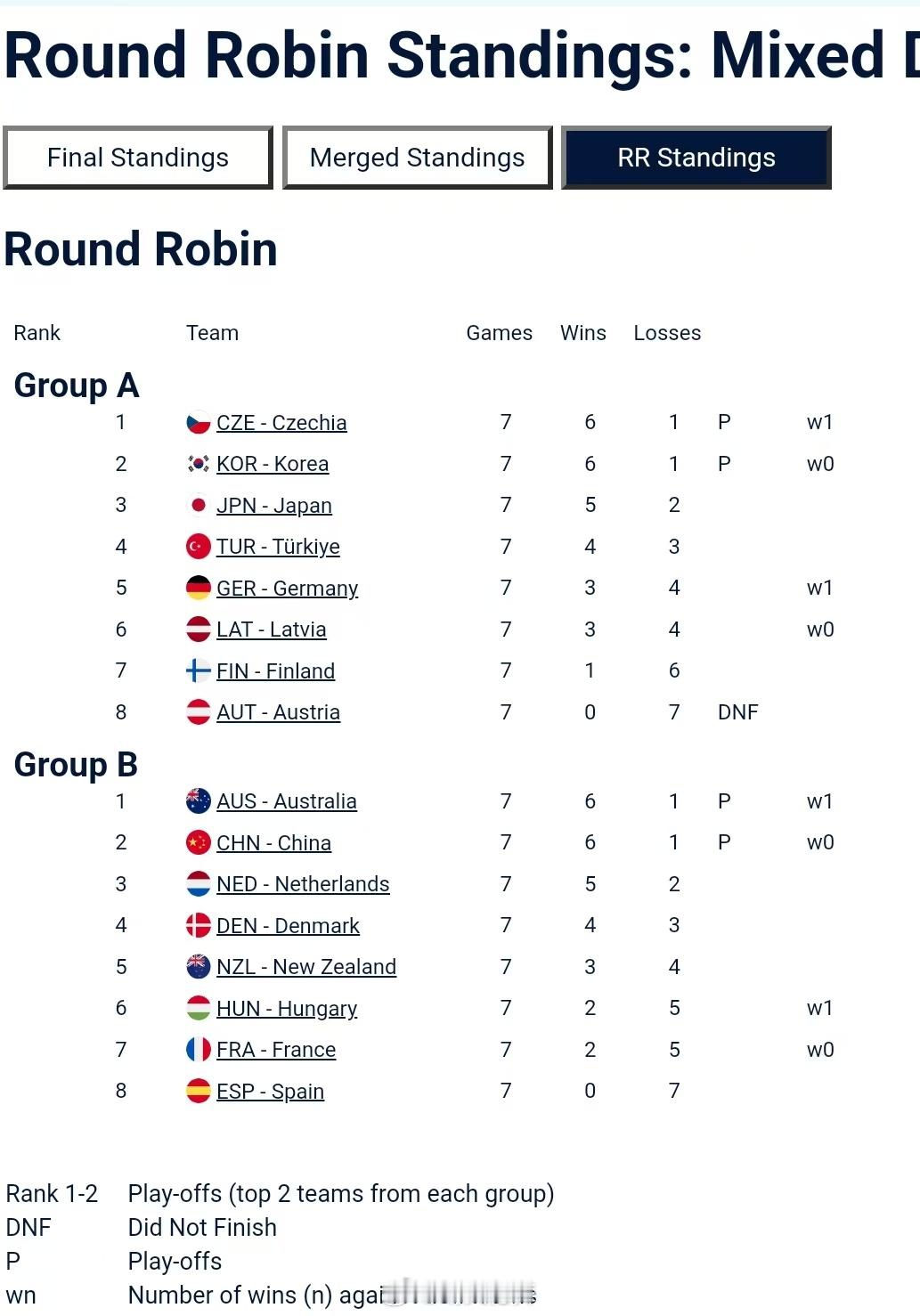Open the AUT - Austria team link
Screen dimensions: 920x1316
(x=278, y=712)
